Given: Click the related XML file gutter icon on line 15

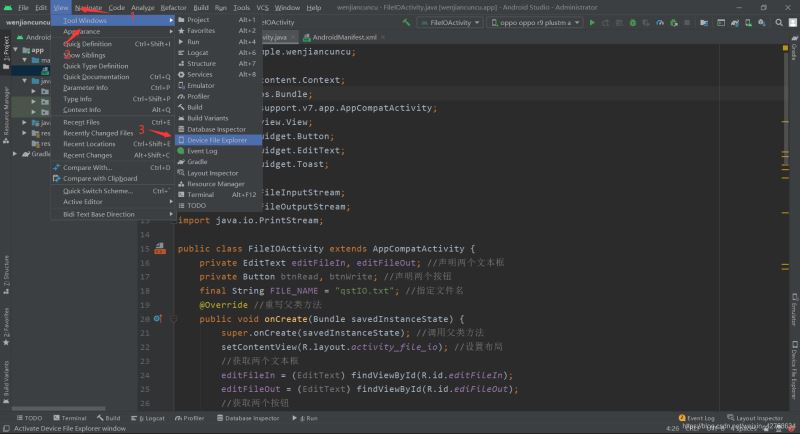Looking at the screenshot, I should point(160,249).
